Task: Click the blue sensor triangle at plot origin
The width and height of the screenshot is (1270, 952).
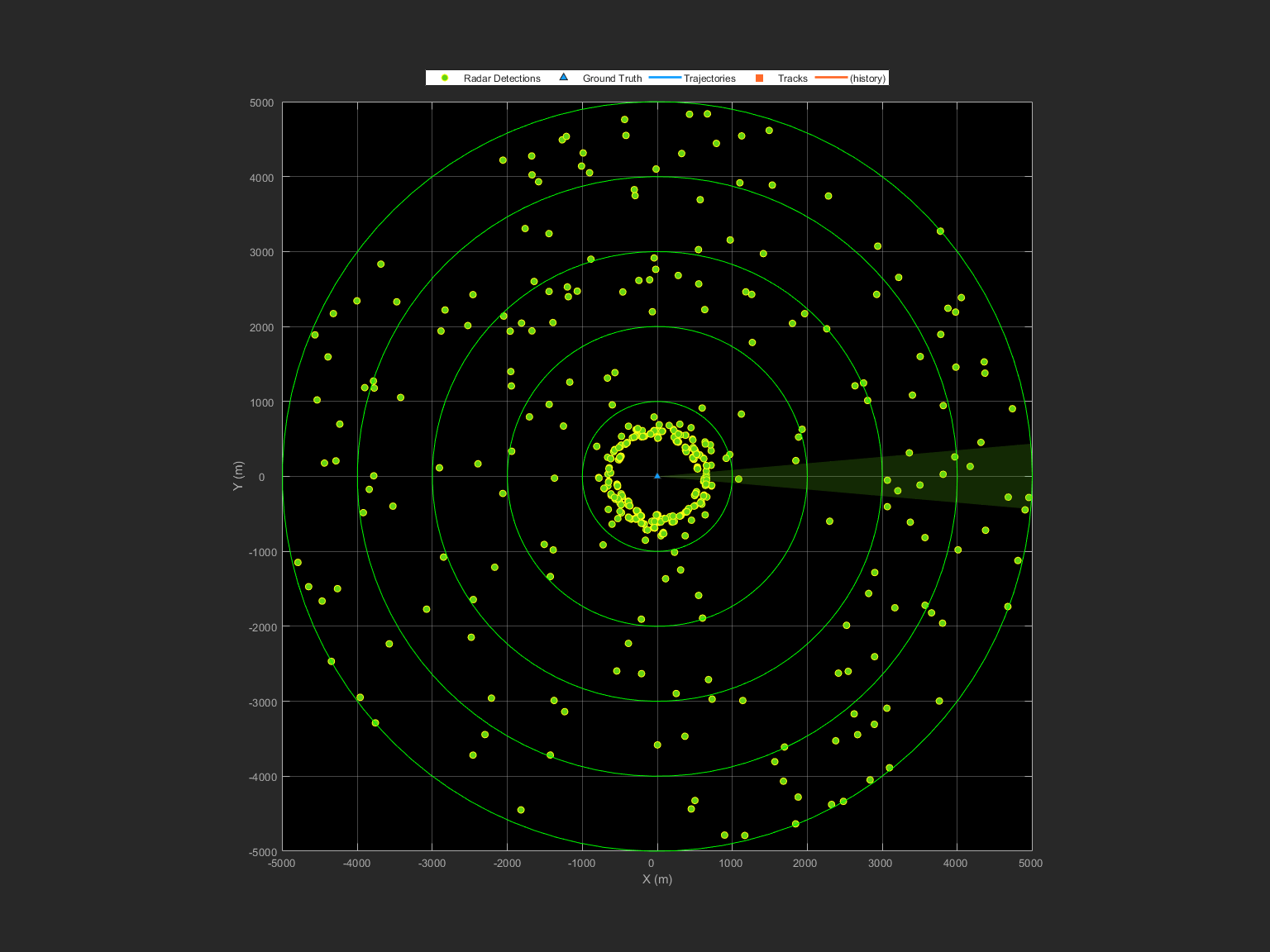Action: pos(657,476)
